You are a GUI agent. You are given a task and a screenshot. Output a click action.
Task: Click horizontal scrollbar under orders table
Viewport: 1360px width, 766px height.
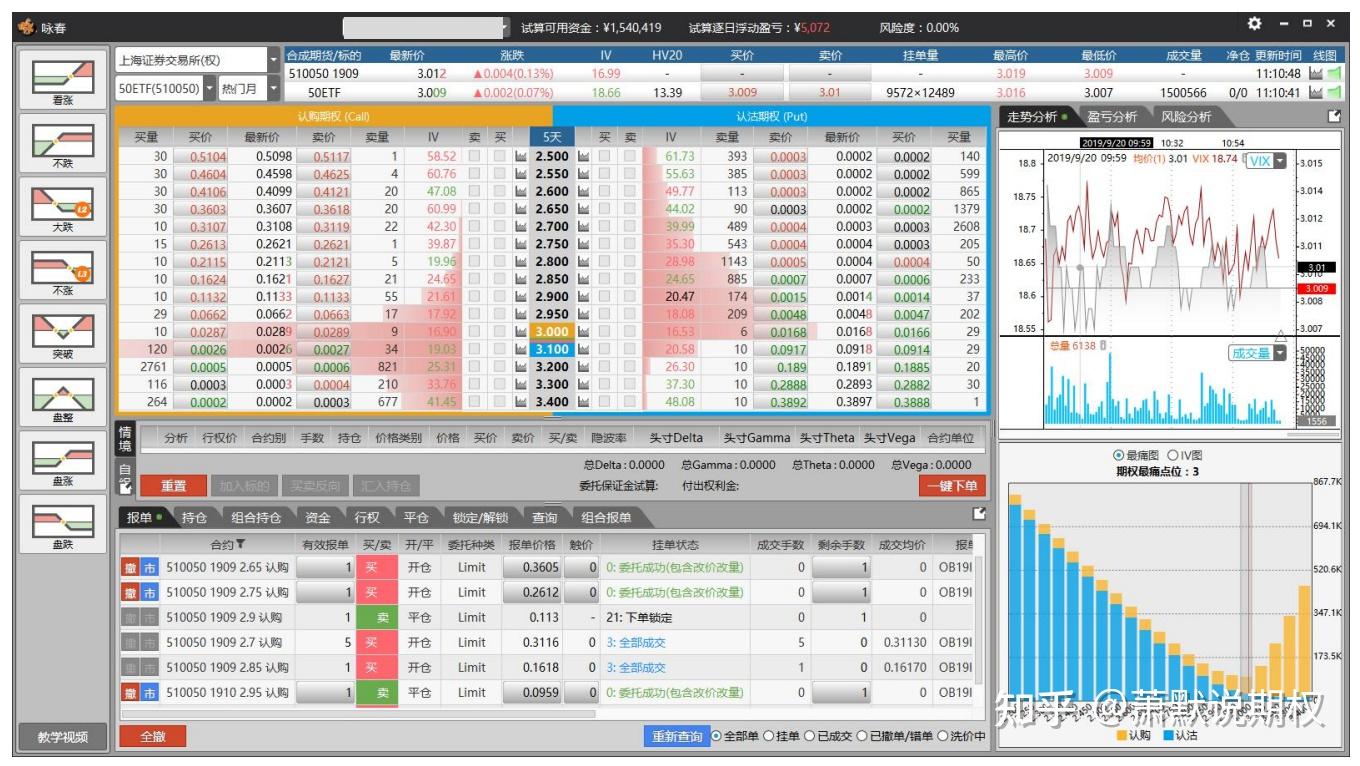pyautogui.click(x=358, y=714)
